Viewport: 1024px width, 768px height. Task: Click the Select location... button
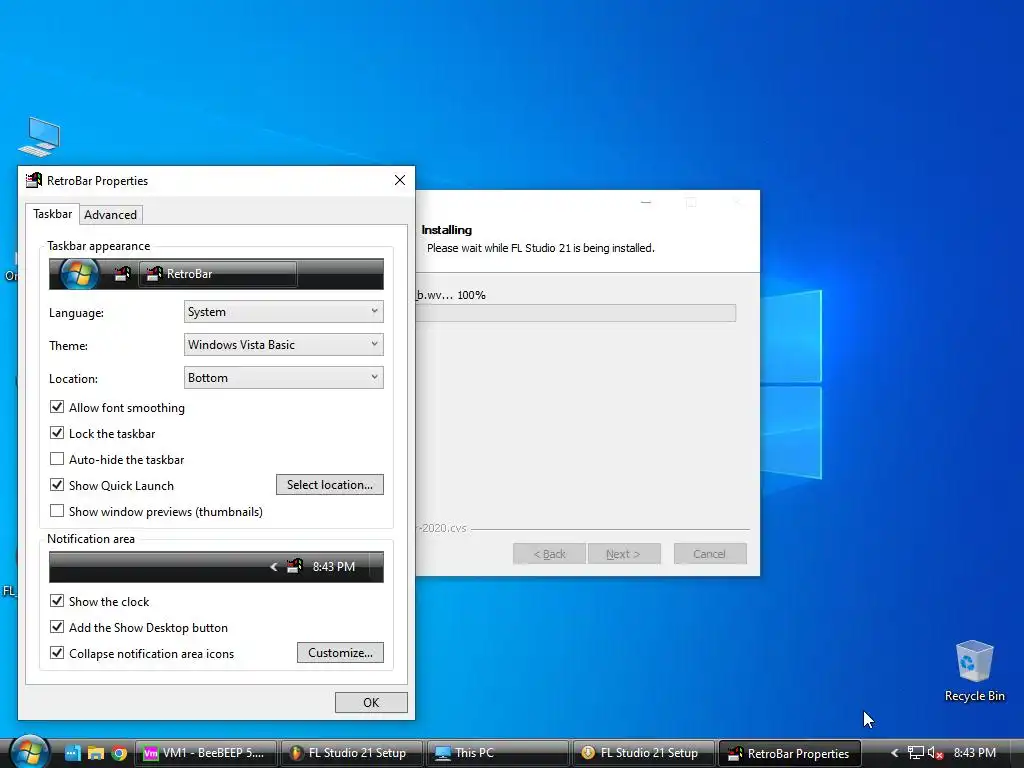(x=330, y=485)
